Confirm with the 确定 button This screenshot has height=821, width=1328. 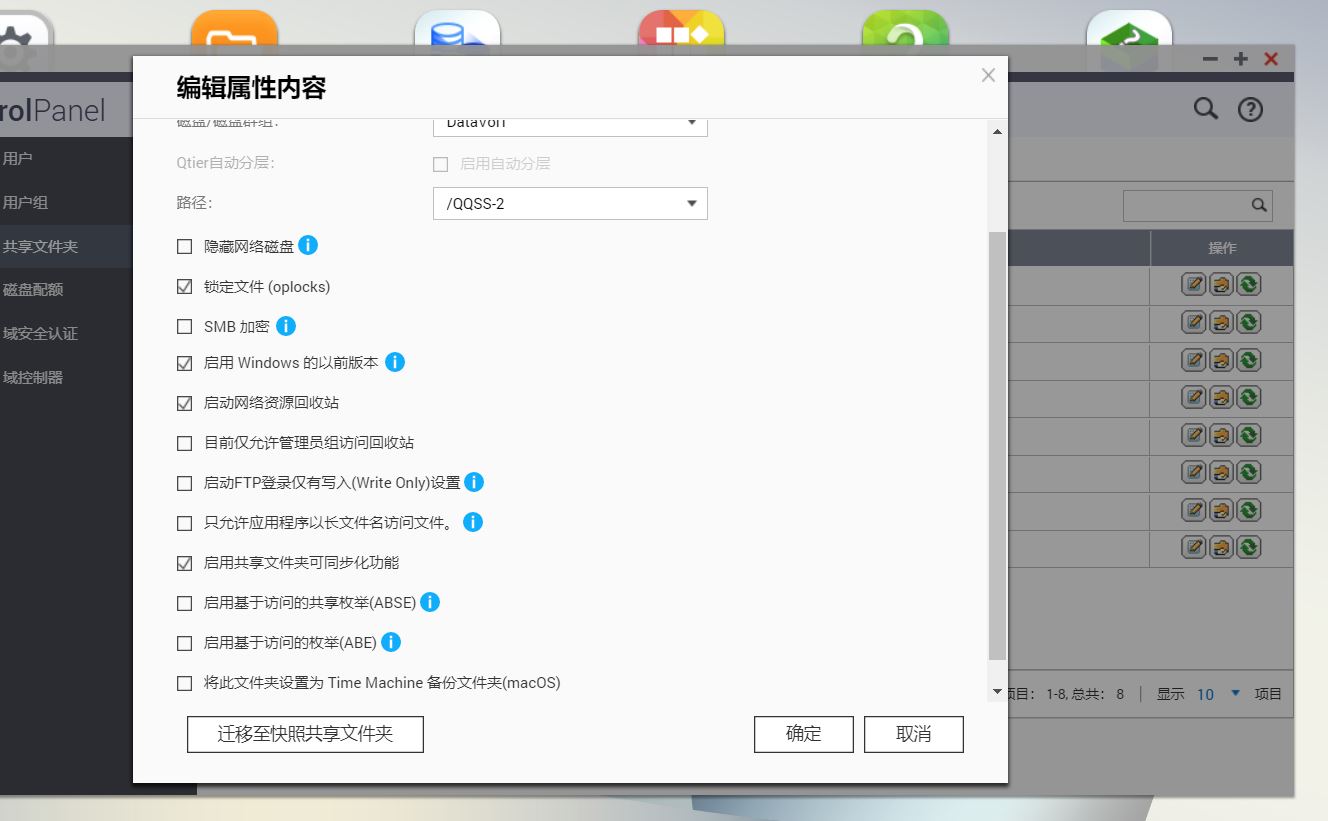(x=804, y=734)
